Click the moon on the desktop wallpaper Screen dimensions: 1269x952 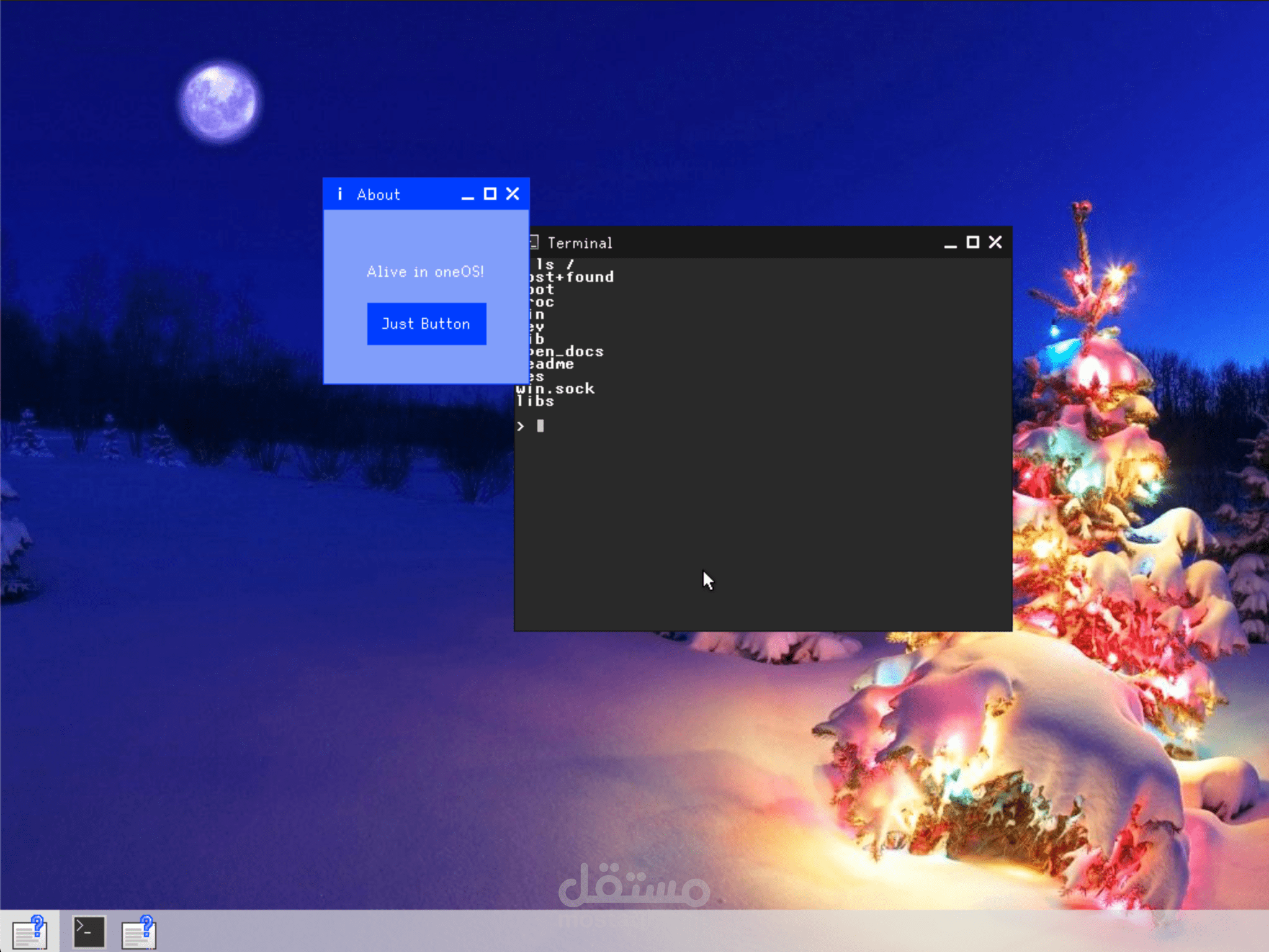coord(219,101)
